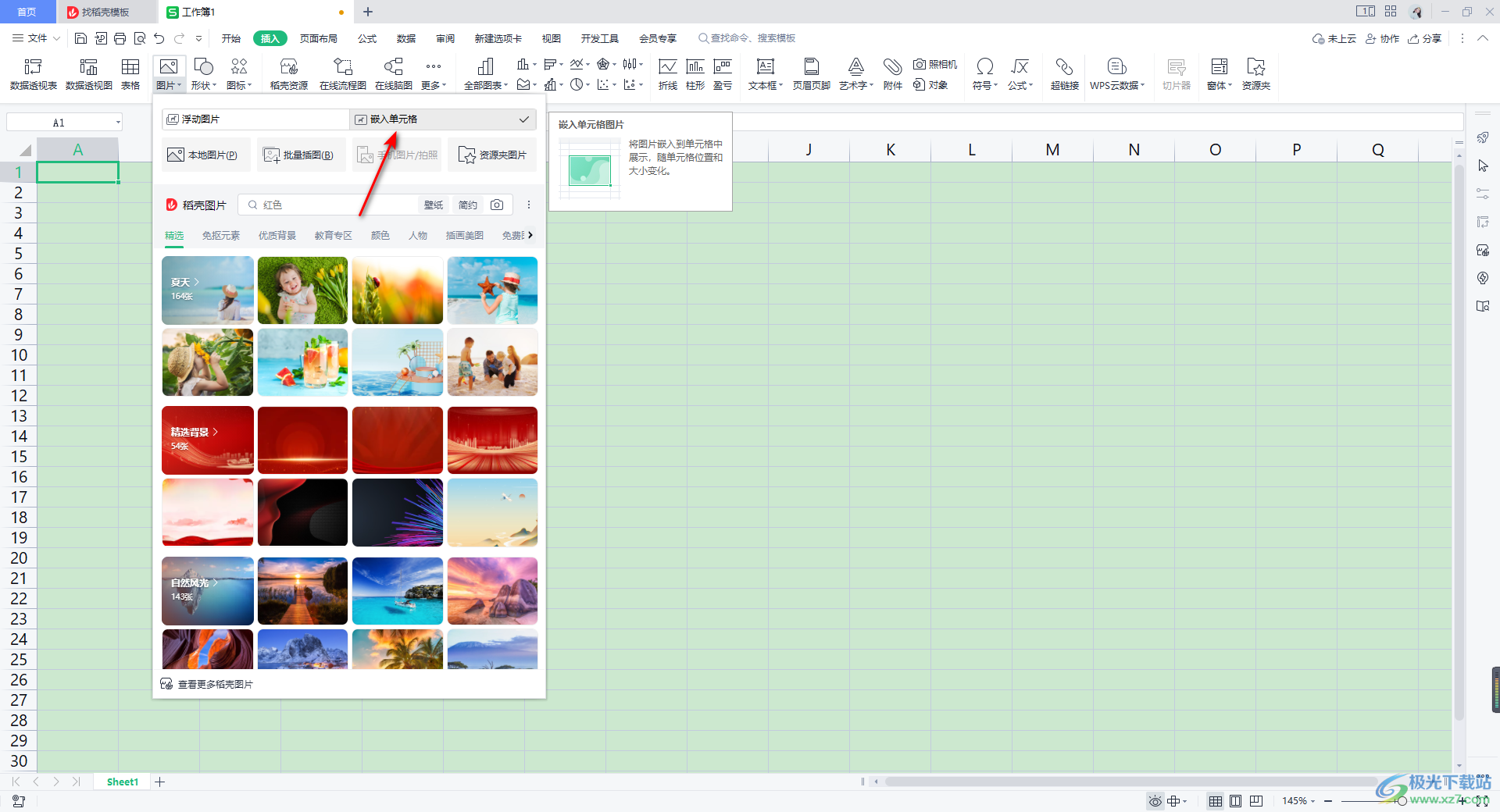Viewport: 1500px width, 812px height.
Task: Open the PivotChart (数据透视图) tool
Action: tap(89, 74)
